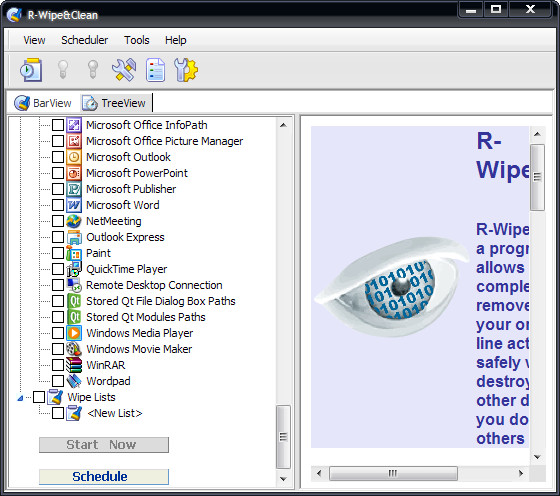Check the Microsoft Office InfoPath checkbox

58,125
